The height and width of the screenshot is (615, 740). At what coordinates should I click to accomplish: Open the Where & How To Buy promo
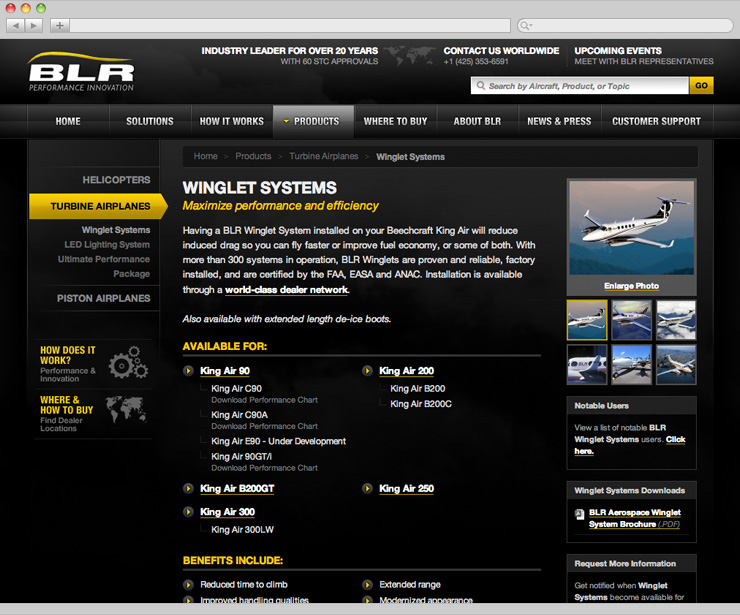pyautogui.click(x=93, y=413)
